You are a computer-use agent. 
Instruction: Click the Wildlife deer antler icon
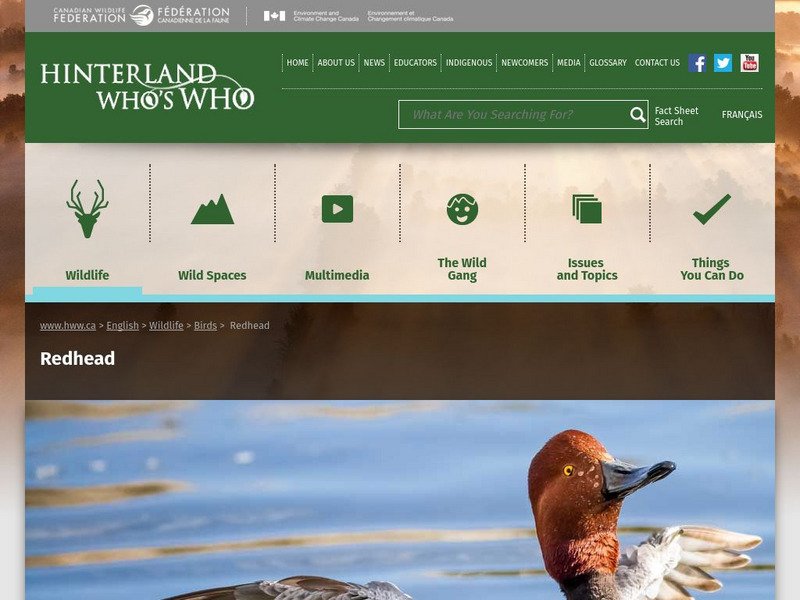coord(87,209)
